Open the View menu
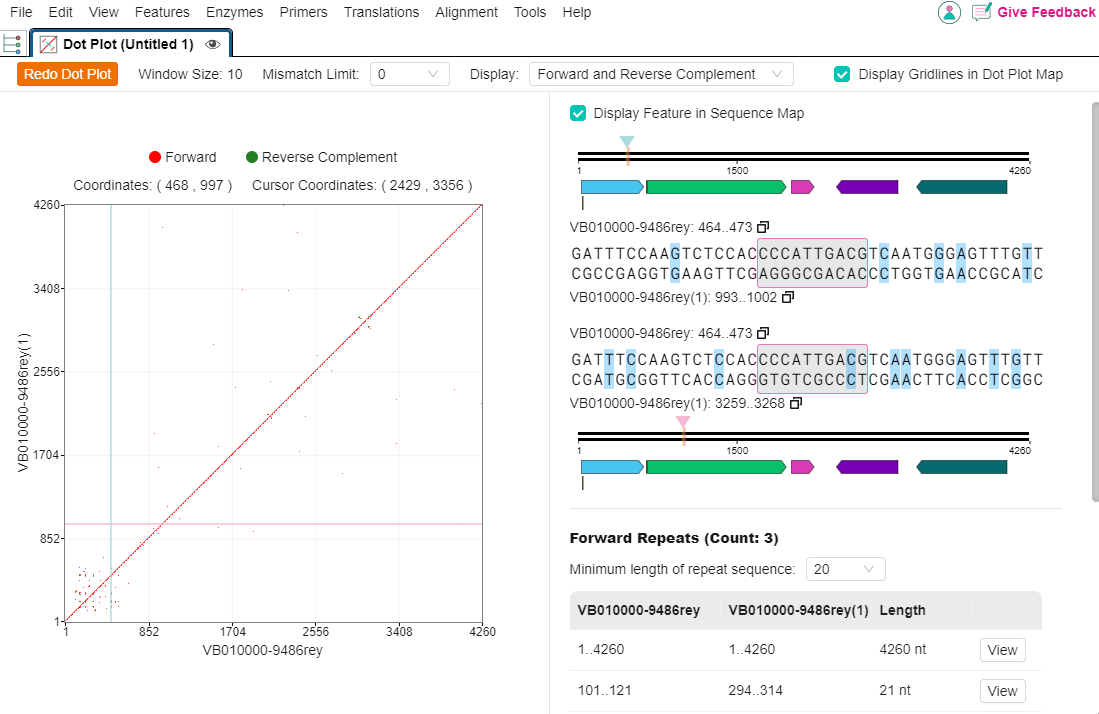Image resolution: width=1099 pixels, height=714 pixels. [x=104, y=12]
